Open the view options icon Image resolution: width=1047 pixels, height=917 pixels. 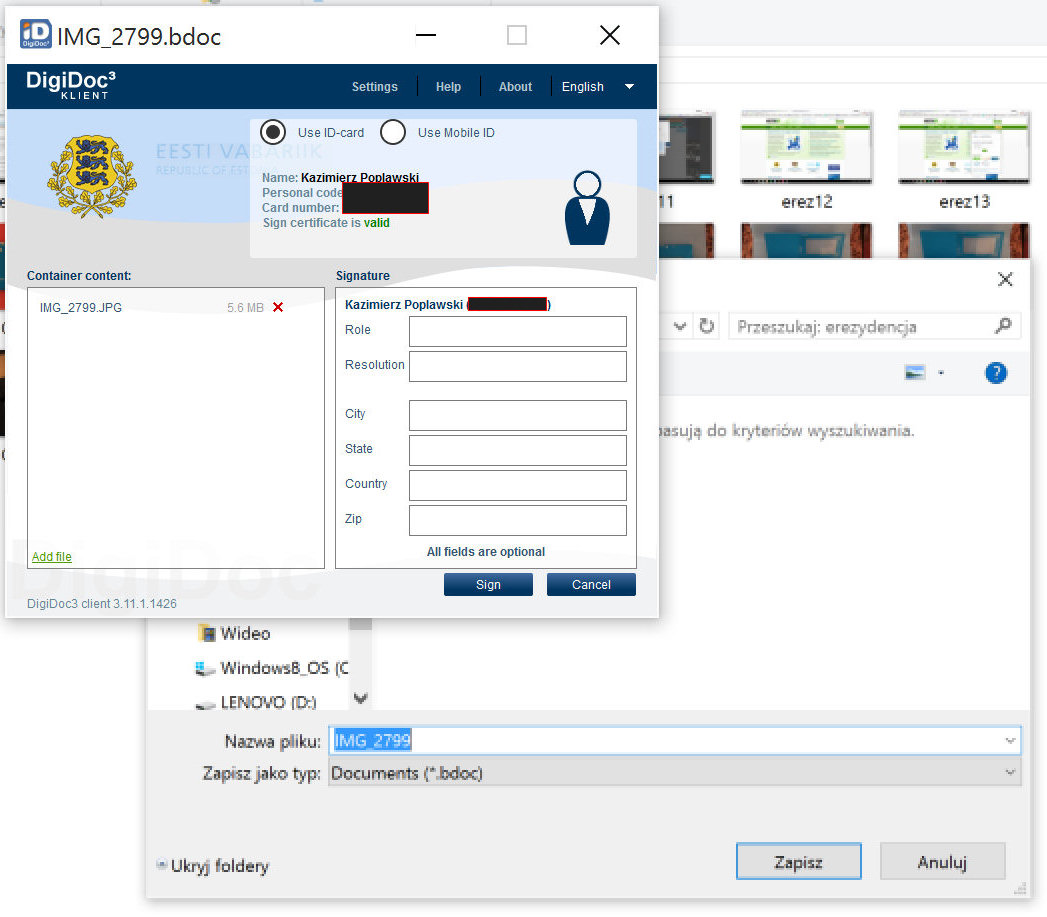pyautogui.click(x=914, y=373)
